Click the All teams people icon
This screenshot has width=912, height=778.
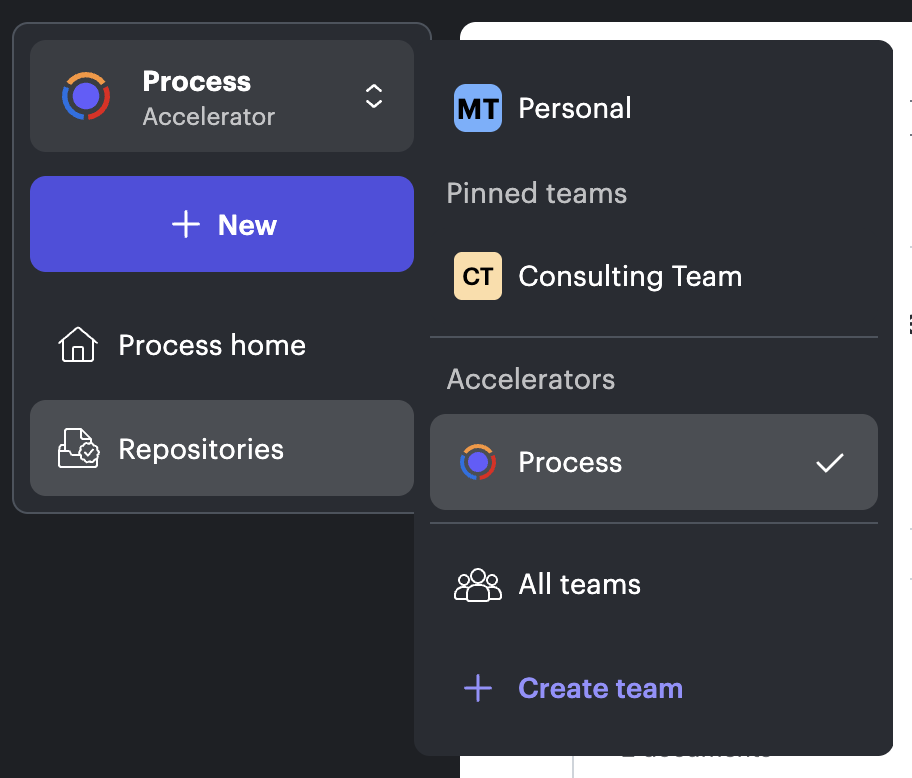point(478,584)
